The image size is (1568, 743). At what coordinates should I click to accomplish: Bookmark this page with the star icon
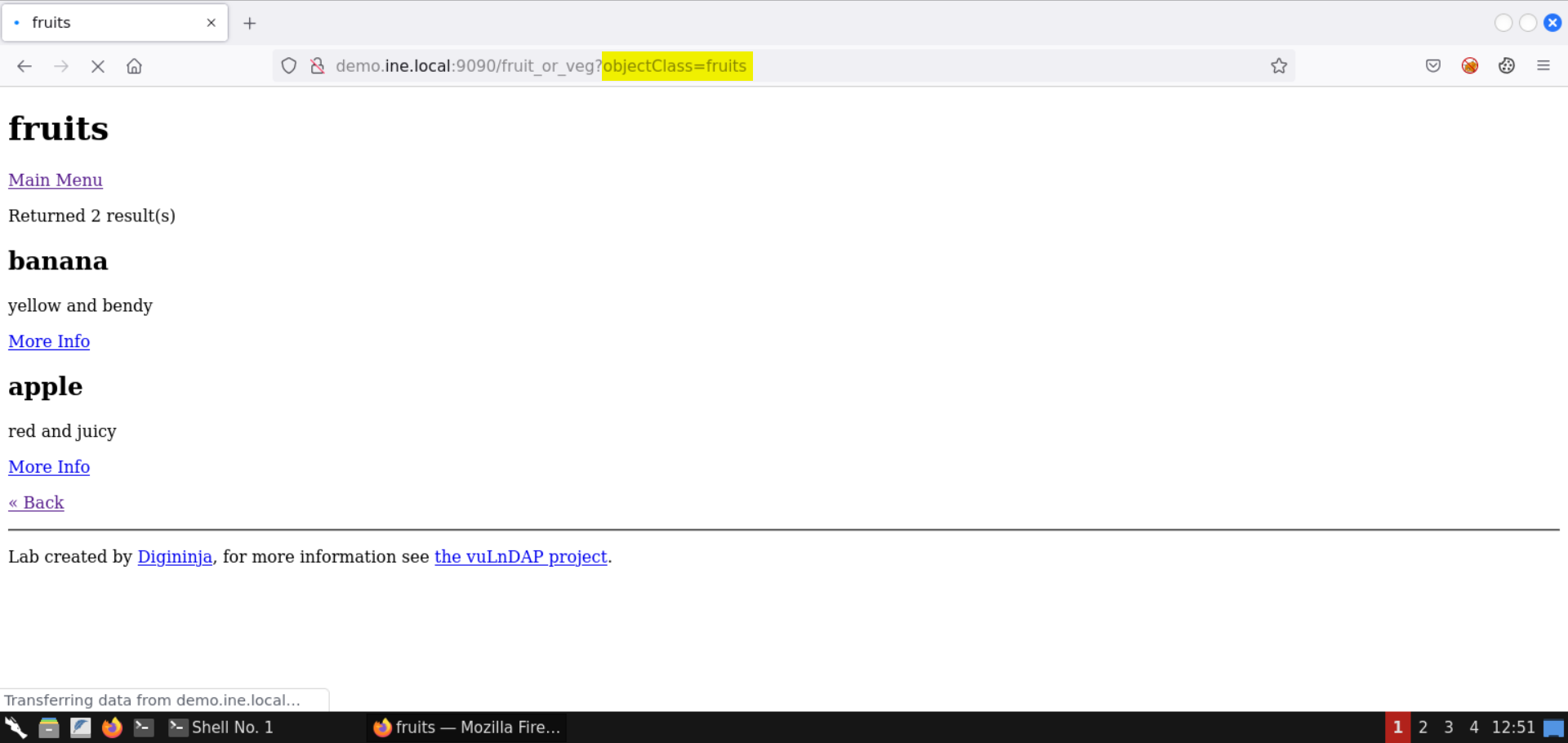coord(1279,66)
